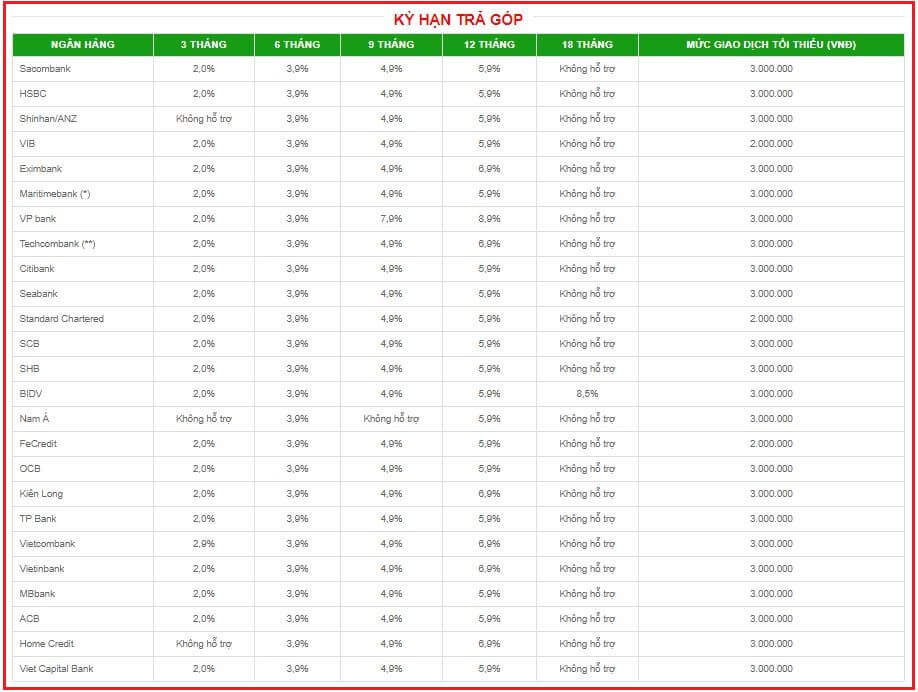
Task: Select the Techcombank (**) bank name
Action: pyautogui.click(x=57, y=244)
